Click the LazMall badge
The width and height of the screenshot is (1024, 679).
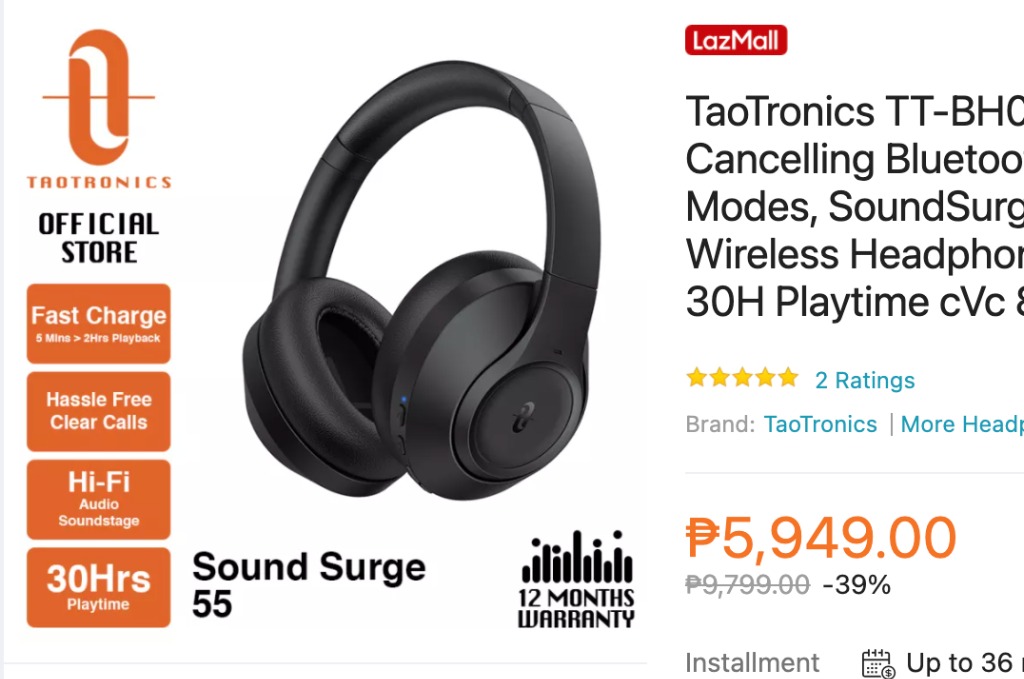(736, 40)
